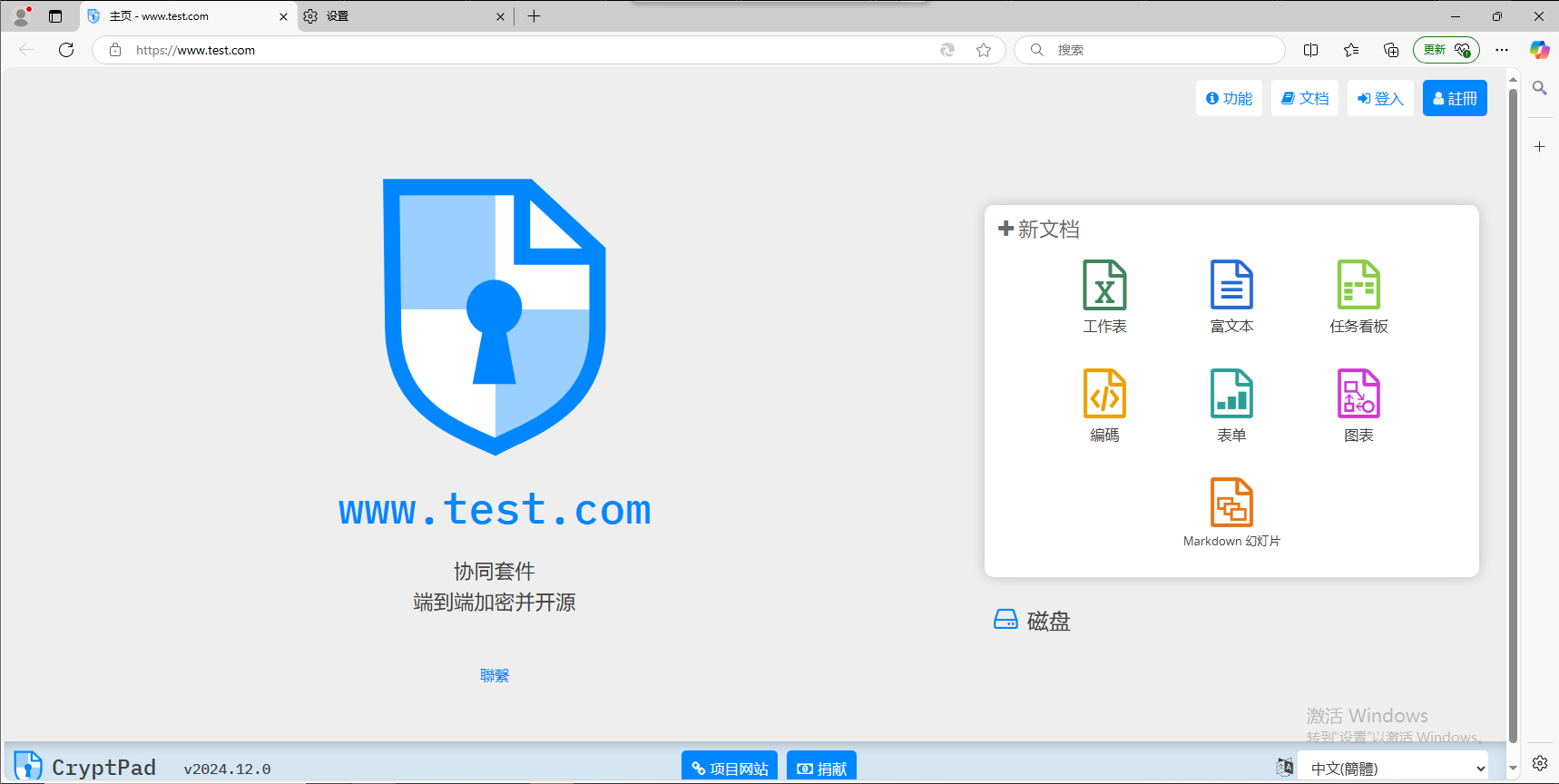Add this page to favorites star

pos(984,50)
